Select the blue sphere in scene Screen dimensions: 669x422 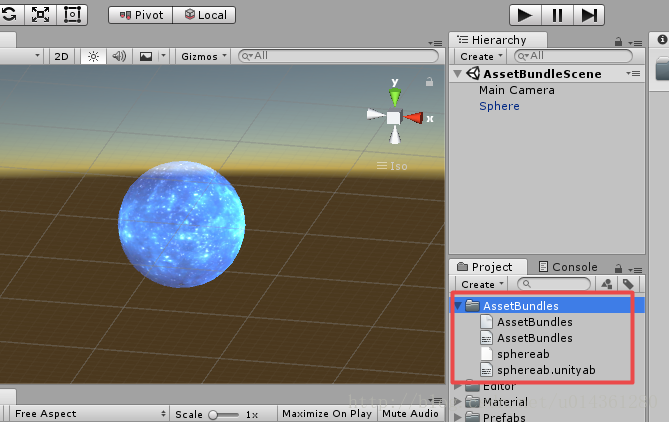182,224
